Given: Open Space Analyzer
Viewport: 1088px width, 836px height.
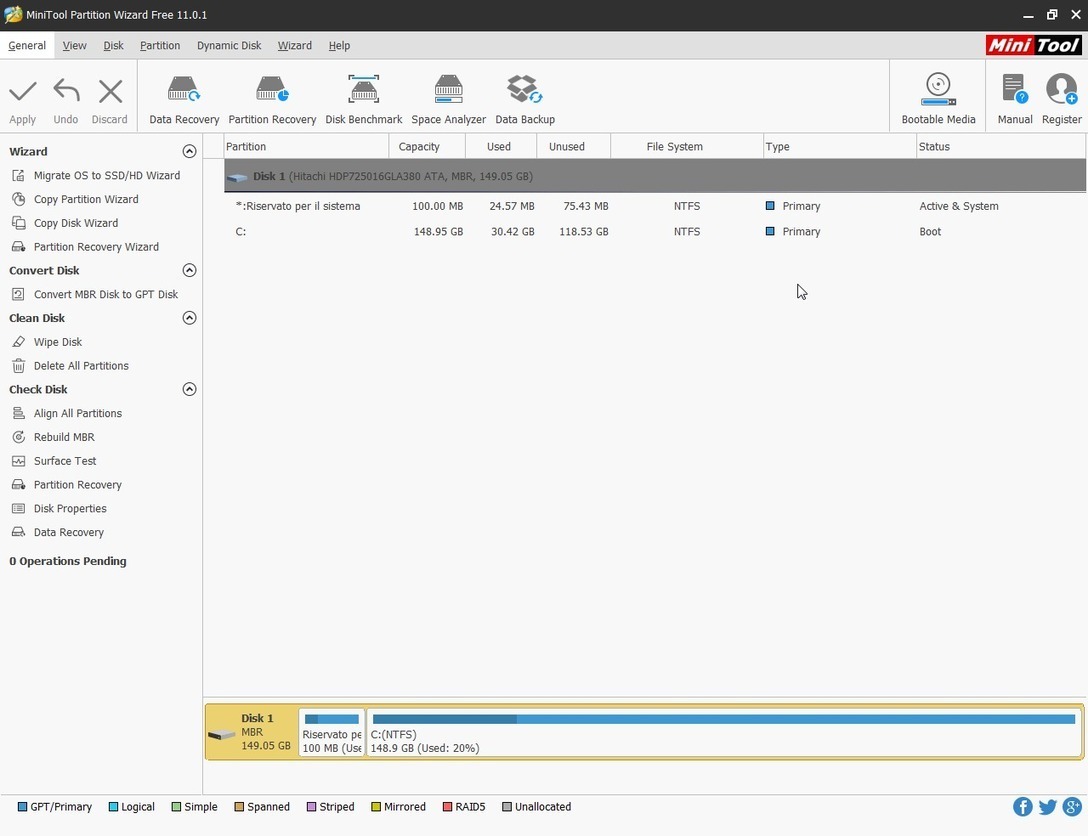Looking at the screenshot, I should pyautogui.click(x=448, y=100).
